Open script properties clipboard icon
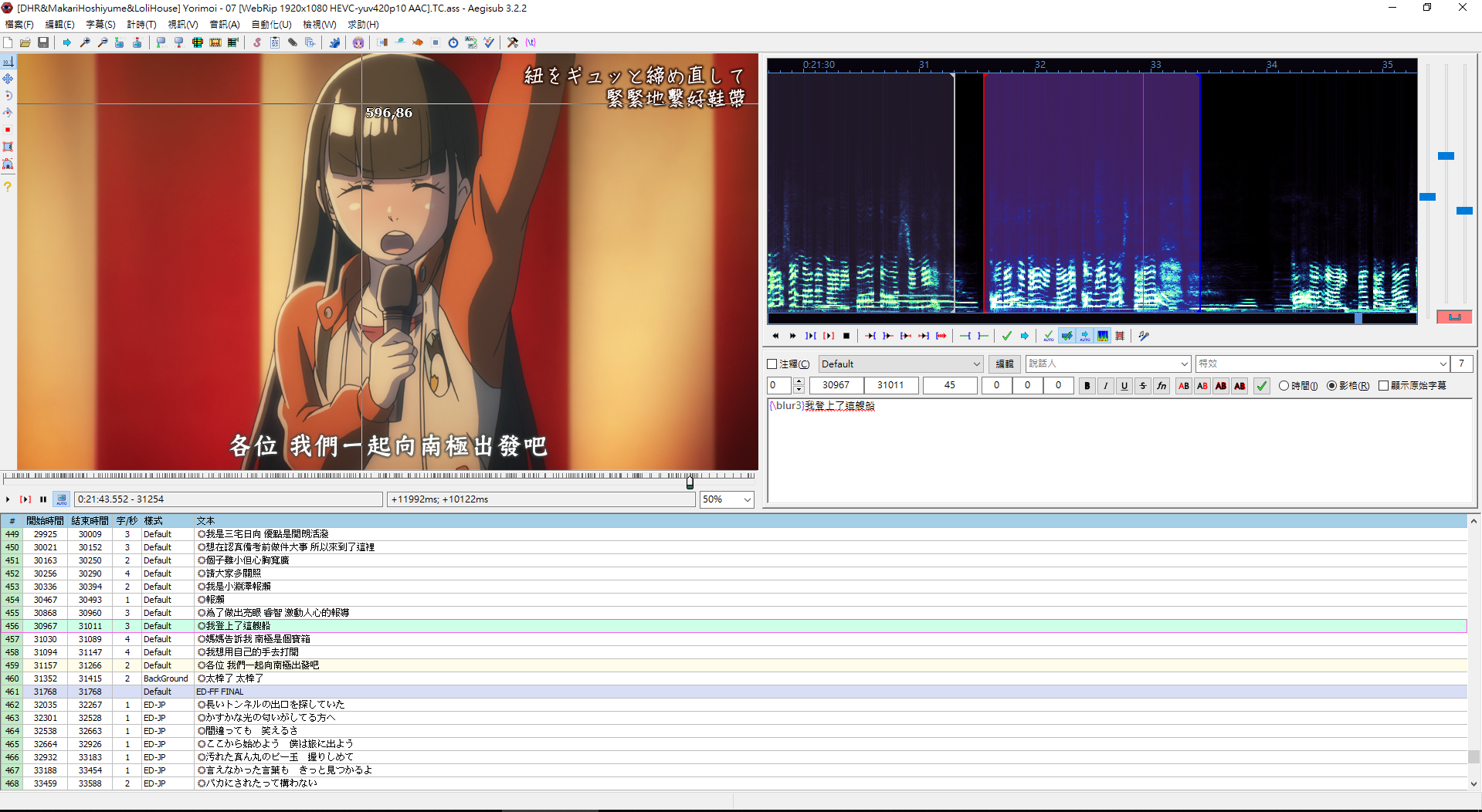 [275, 42]
